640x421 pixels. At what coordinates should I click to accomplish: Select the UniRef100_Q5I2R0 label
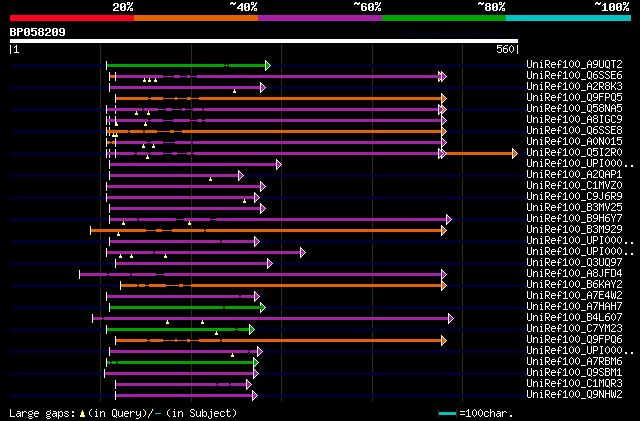coord(574,152)
